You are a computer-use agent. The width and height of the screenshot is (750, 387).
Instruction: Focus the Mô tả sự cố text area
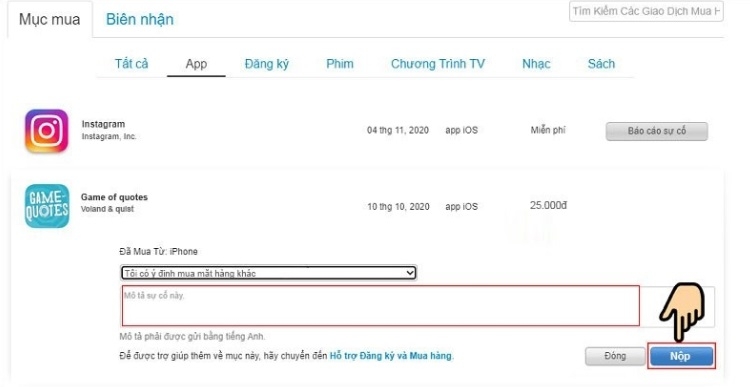pyautogui.click(x=380, y=306)
